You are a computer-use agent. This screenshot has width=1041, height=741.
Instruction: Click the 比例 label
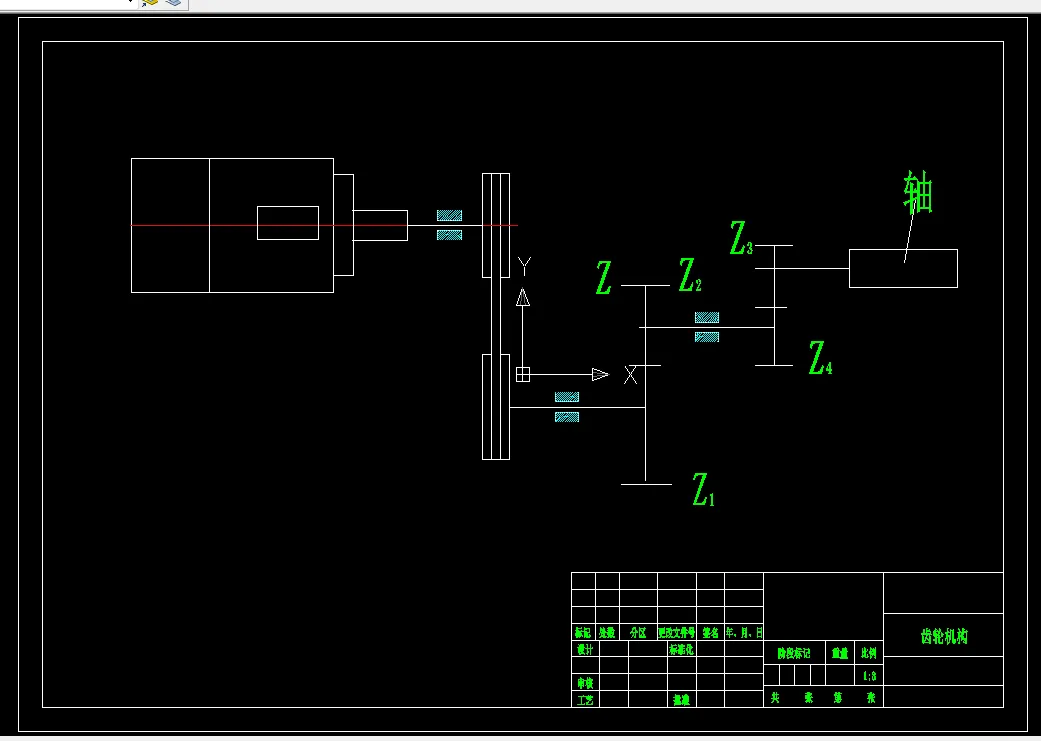pos(868,653)
